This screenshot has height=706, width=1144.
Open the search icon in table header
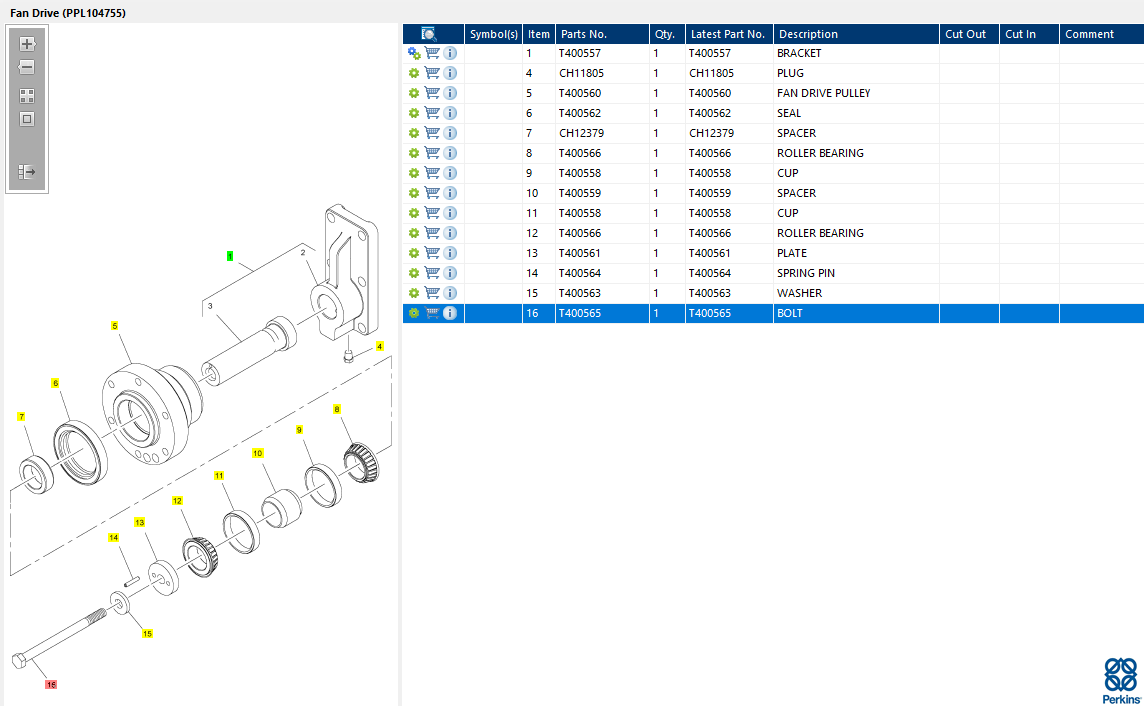(429, 34)
